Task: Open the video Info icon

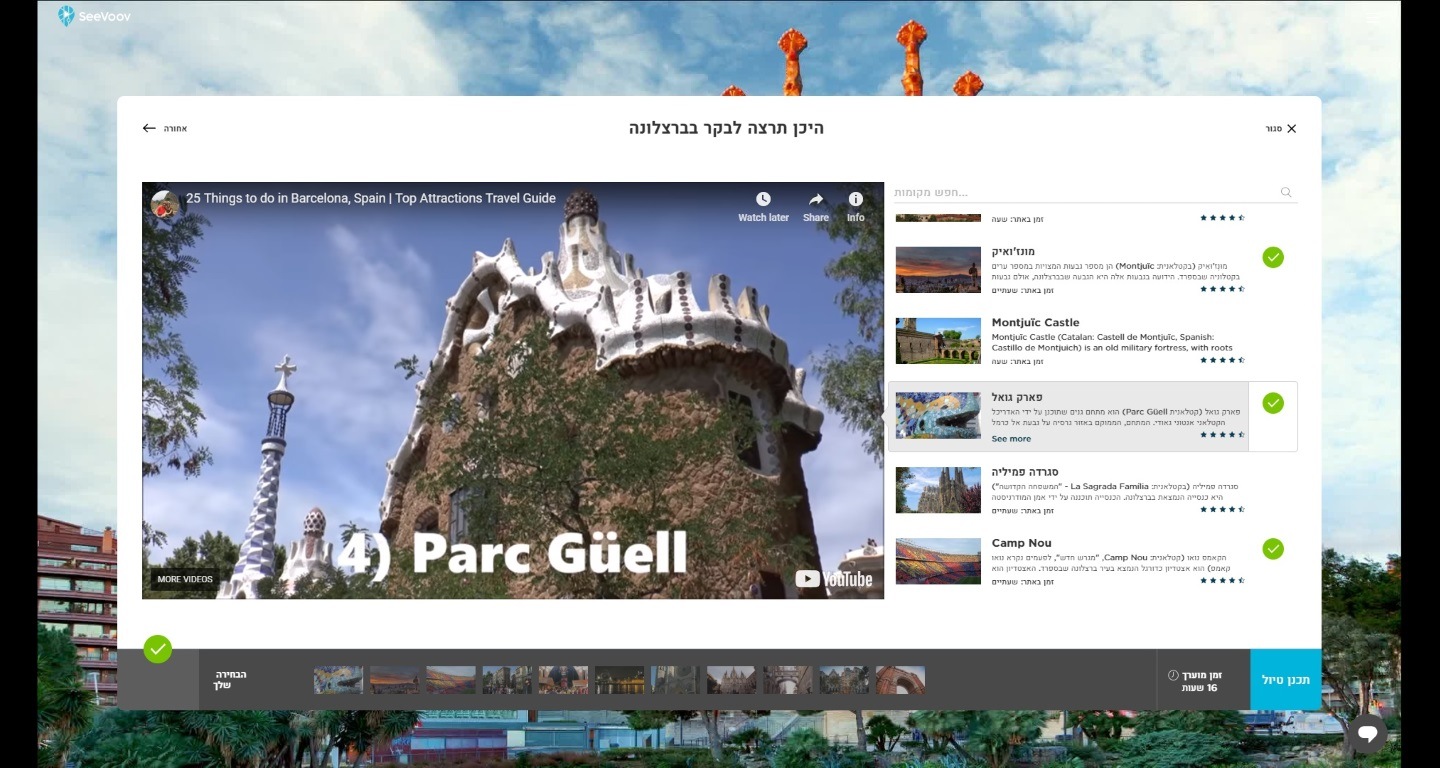Action: 856,199
